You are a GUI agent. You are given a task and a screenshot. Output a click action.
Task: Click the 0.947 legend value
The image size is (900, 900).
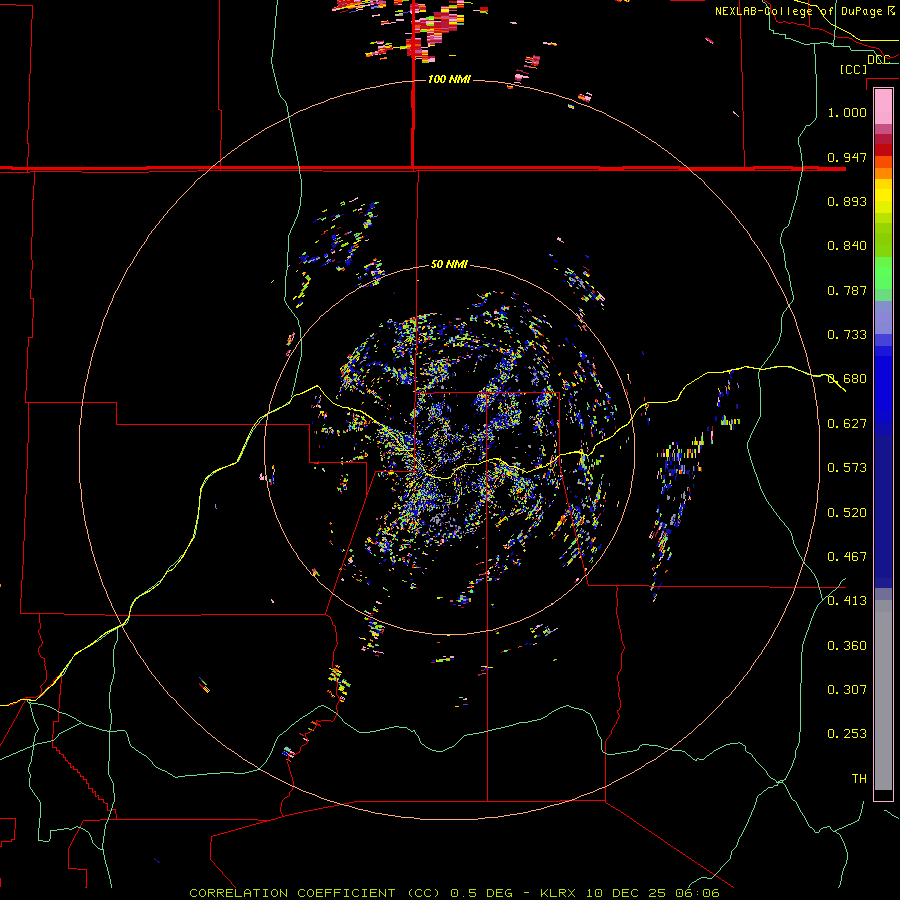click(847, 157)
